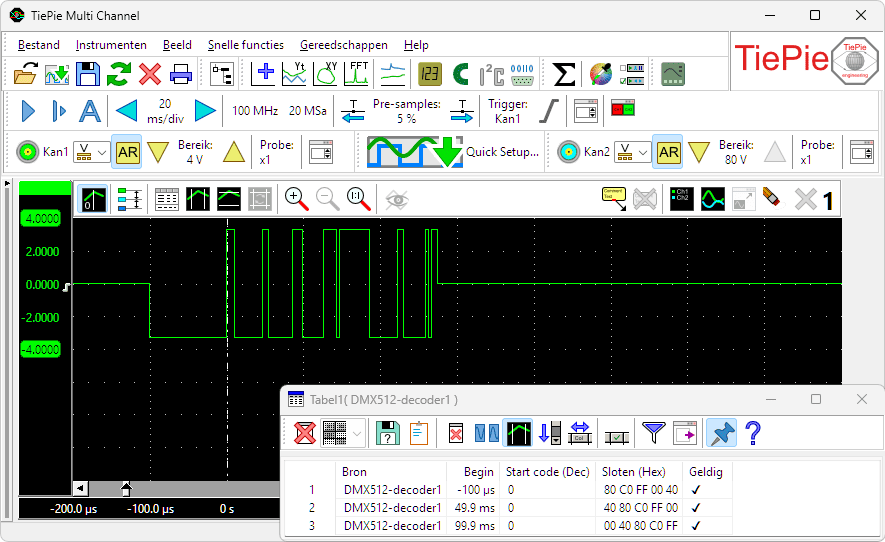Viewport: 885px width, 542px height.
Task: Open the Instrumenten menu
Action: [x=111, y=45]
